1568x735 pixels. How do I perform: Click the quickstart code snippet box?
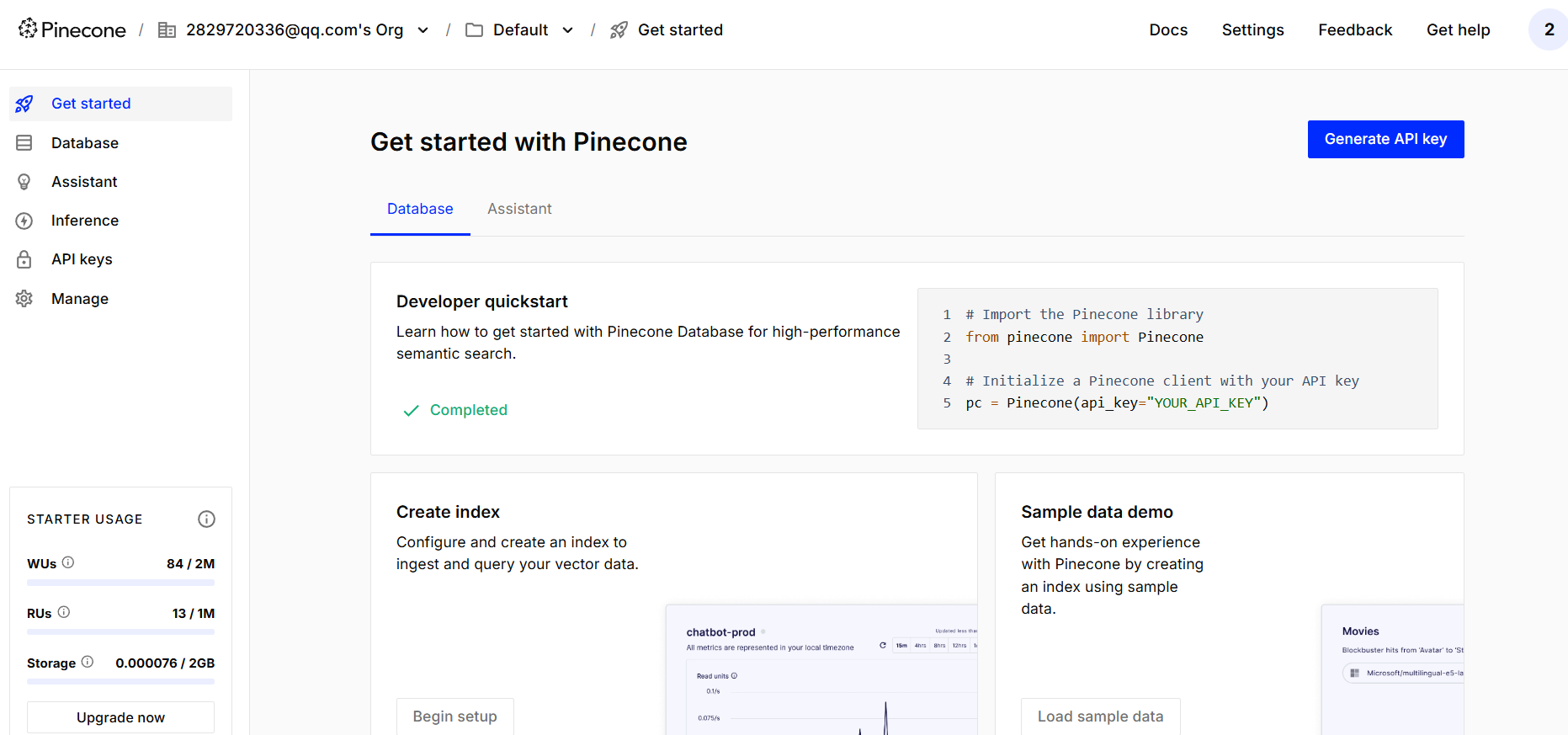tap(1177, 359)
